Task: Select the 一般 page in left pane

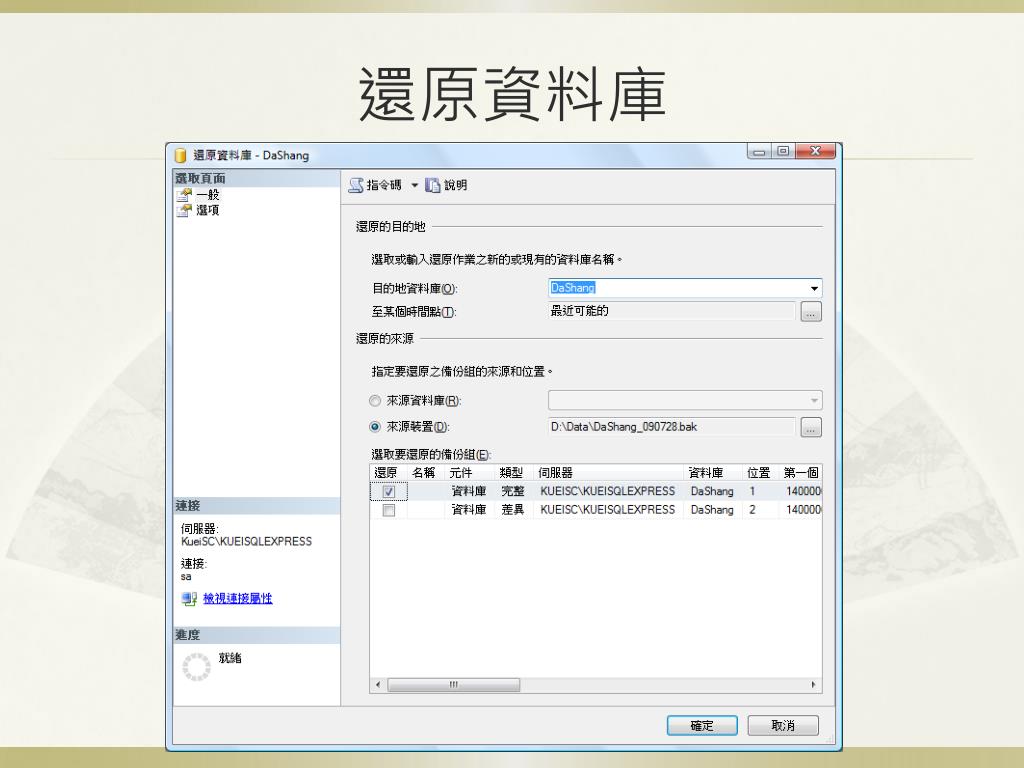Action: click(208, 195)
